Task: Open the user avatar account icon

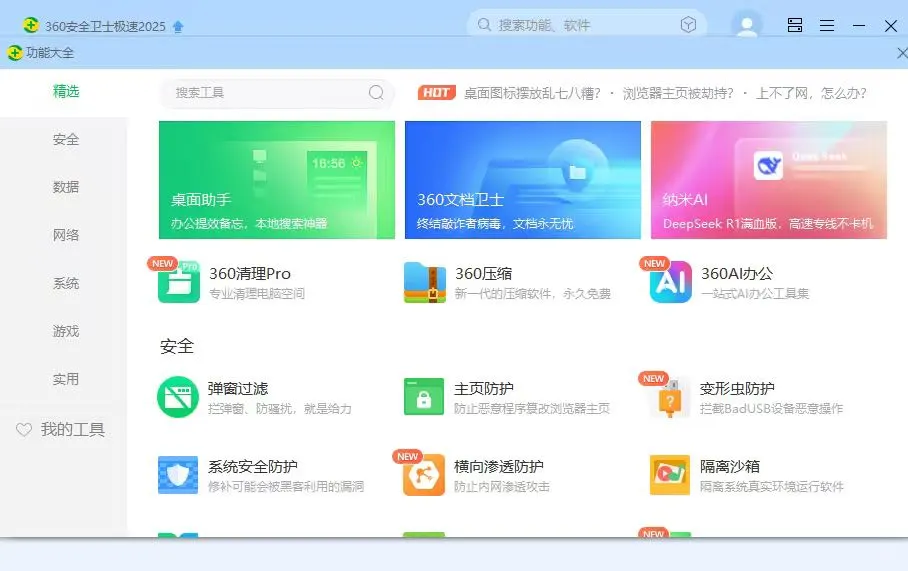Action: tap(747, 25)
